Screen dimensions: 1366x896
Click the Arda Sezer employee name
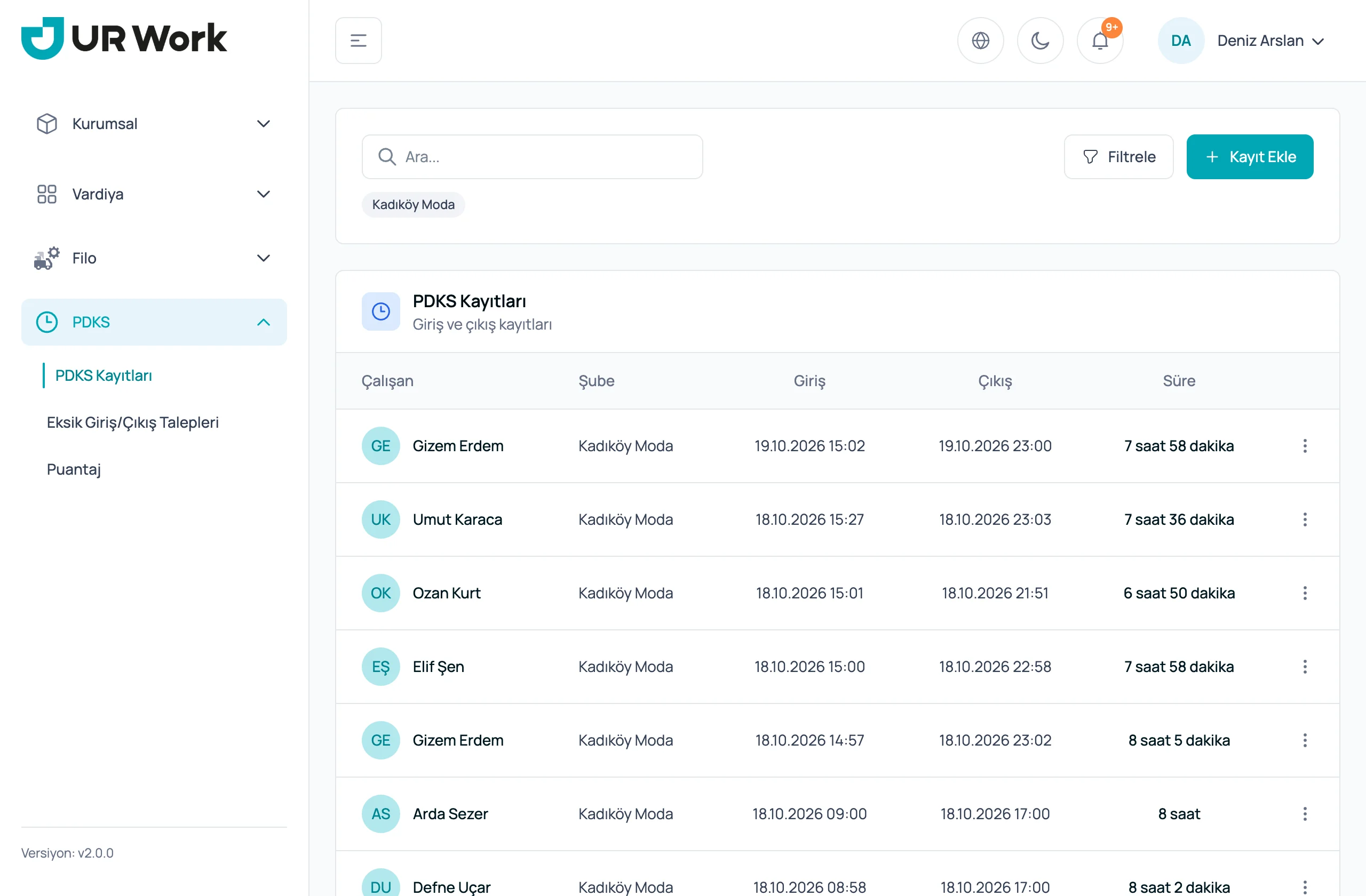[450, 813]
